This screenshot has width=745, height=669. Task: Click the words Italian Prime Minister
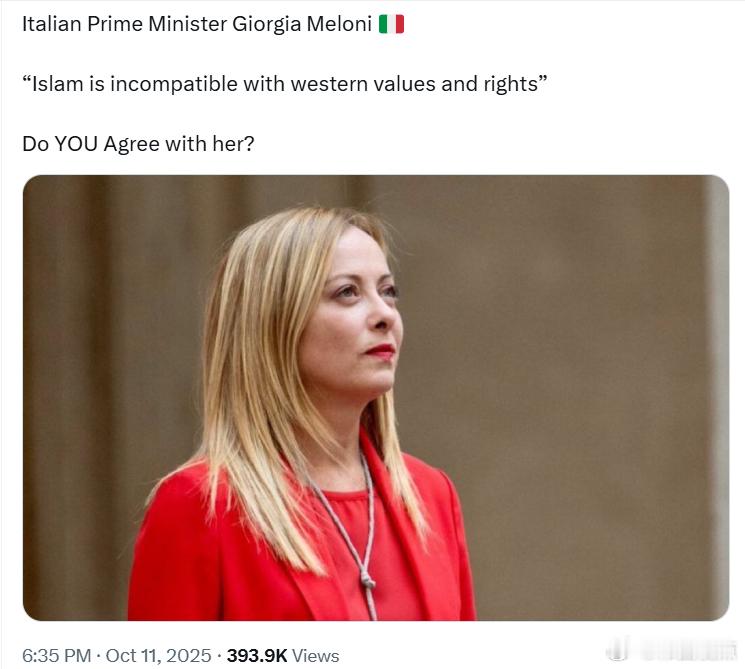coord(125,24)
